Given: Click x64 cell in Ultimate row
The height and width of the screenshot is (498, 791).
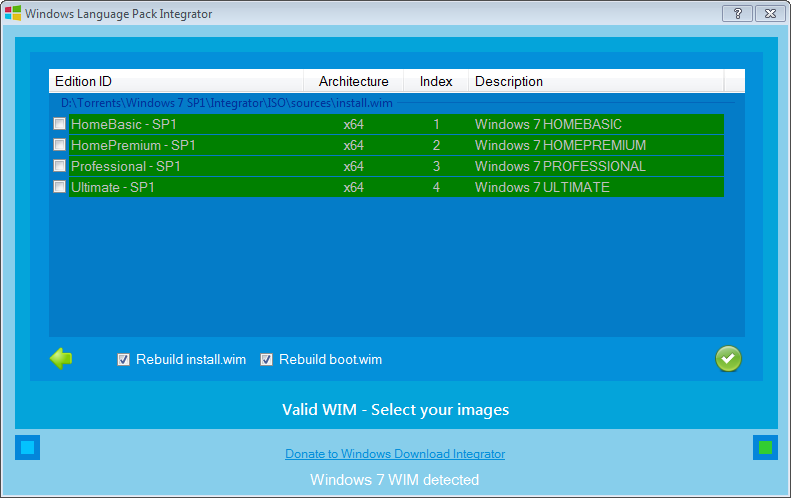Looking at the screenshot, I should (354, 188).
